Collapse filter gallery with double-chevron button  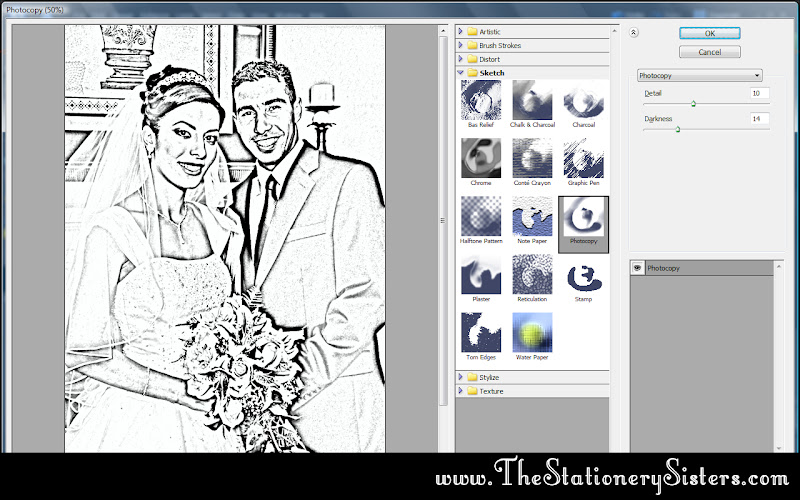pyautogui.click(x=633, y=33)
